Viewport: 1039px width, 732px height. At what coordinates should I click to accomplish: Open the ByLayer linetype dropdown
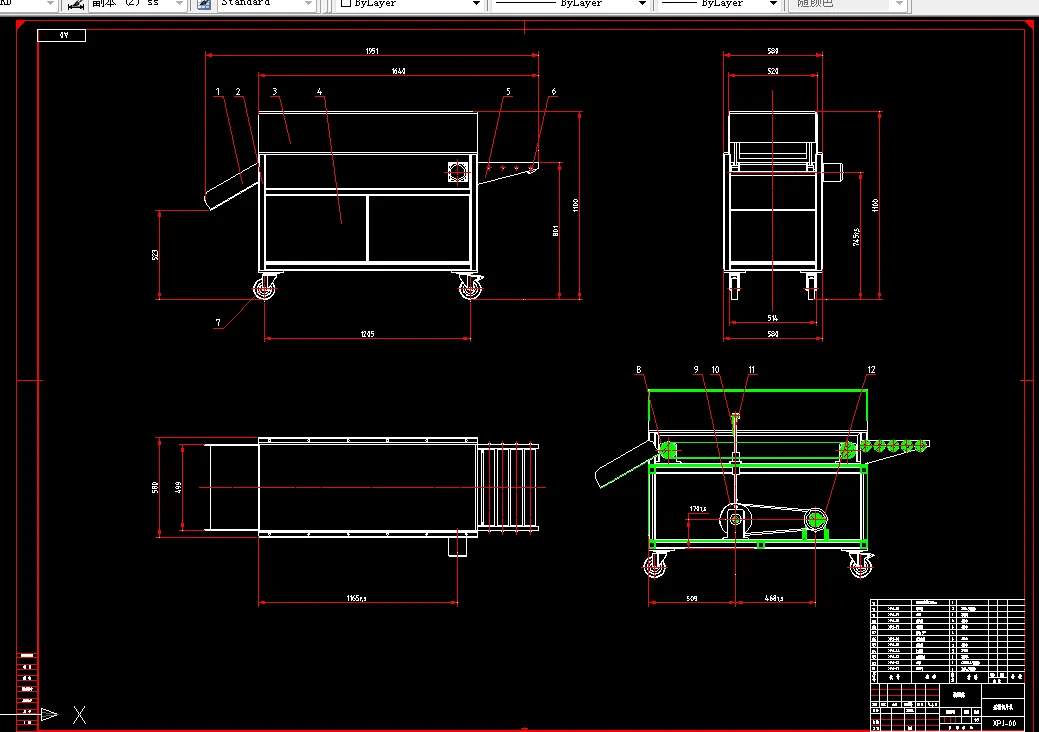pos(571,4)
